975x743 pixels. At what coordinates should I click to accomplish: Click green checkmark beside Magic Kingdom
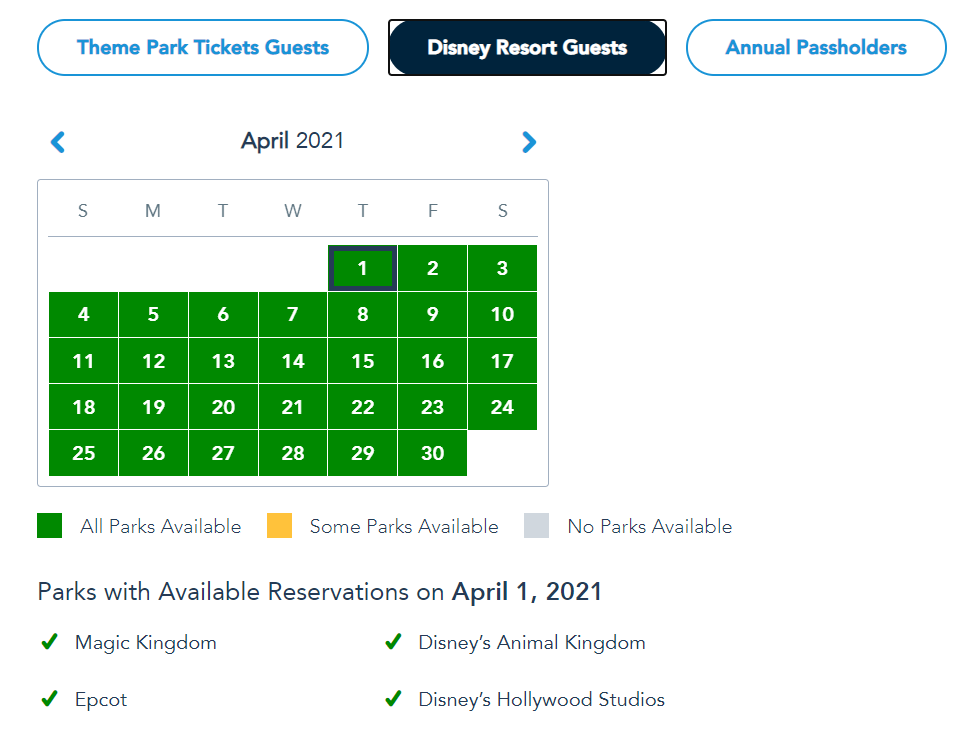pyautogui.click(x=49, y=642)
